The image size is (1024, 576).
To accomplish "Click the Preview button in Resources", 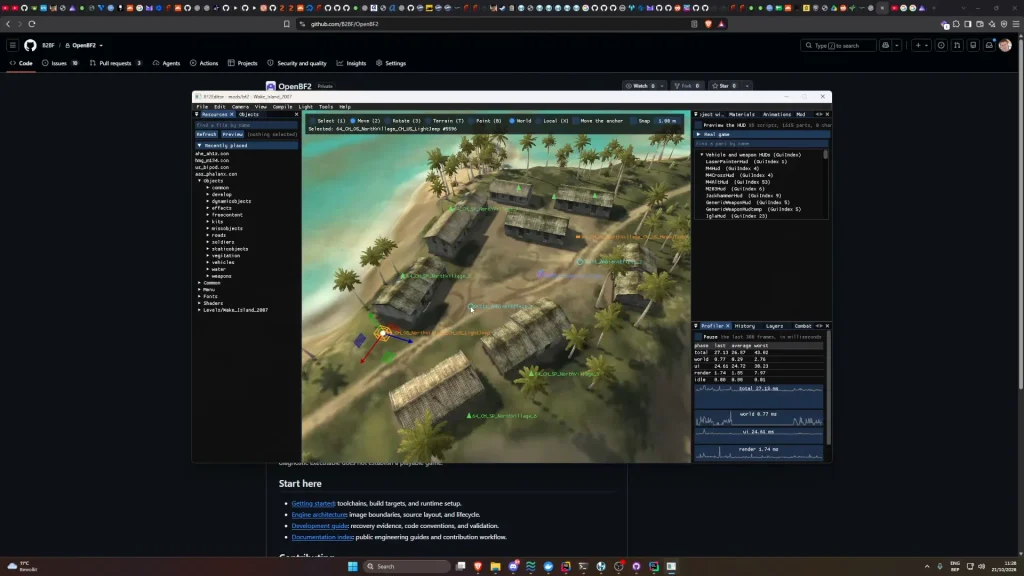I will 232,134.
